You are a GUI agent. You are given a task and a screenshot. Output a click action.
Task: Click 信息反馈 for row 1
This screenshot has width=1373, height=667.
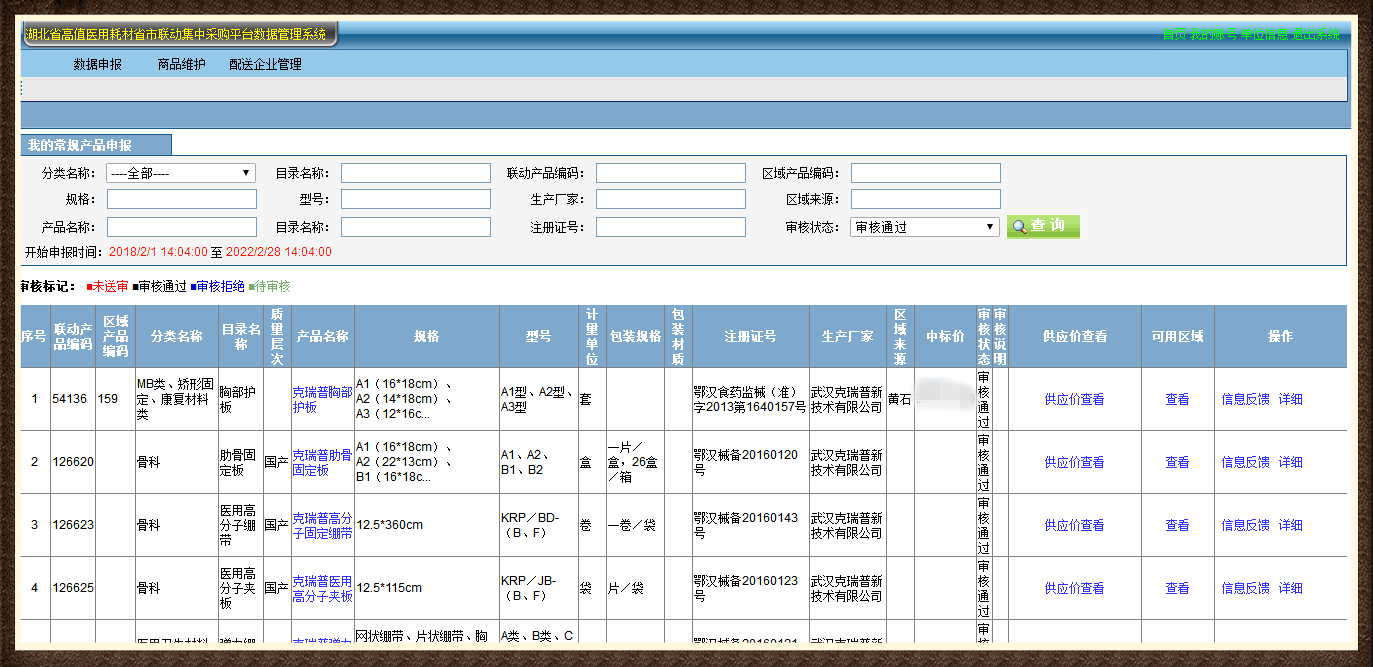coord(1245,399)
